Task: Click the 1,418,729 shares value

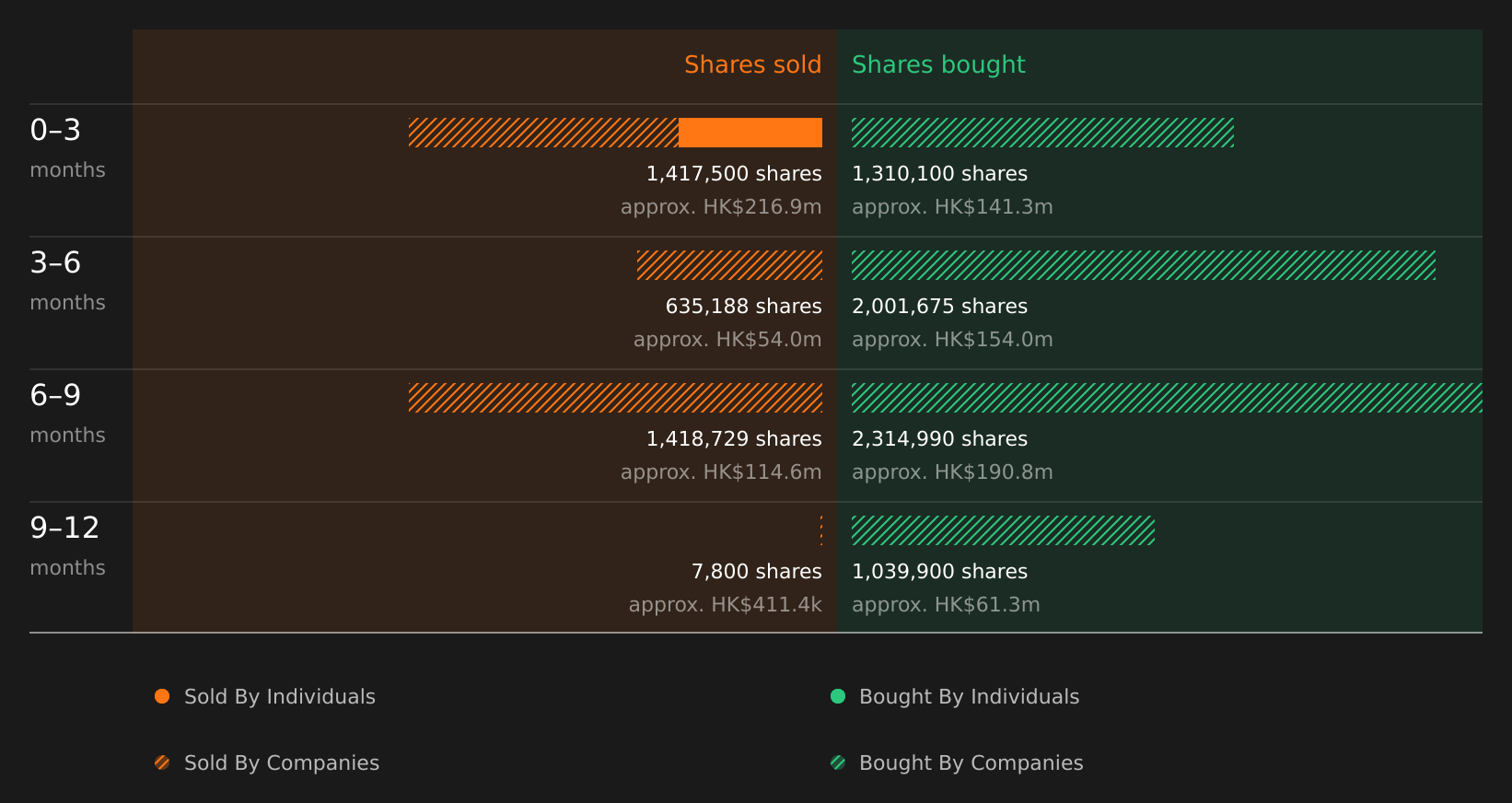Action: [x=734, y=439]
